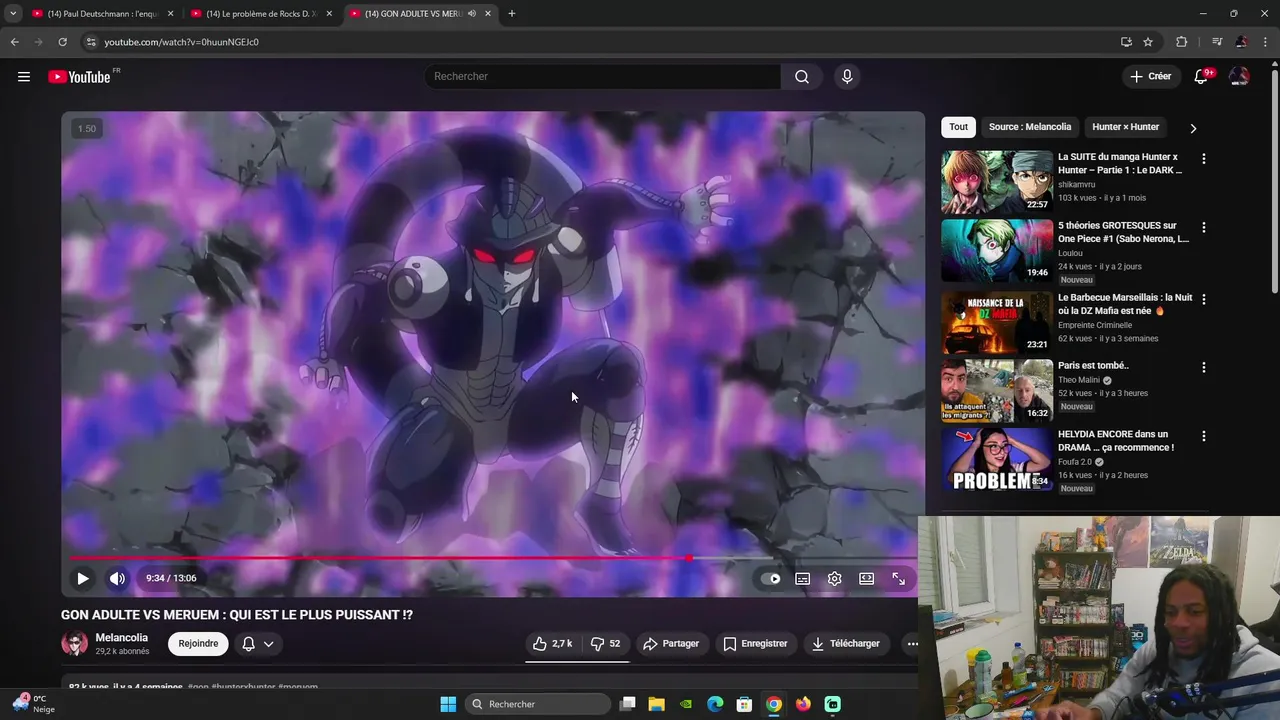Image resolution: width=1280 pixels, height=720 pixels.
Task: Open options menu for HELYDIA video
Action: 1204,436
